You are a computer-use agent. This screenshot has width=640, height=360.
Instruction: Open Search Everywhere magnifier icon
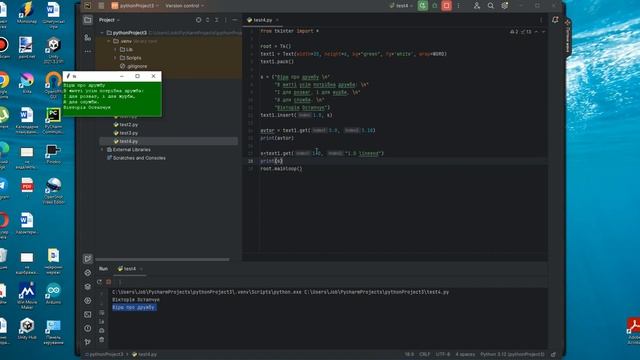[491, 6]
